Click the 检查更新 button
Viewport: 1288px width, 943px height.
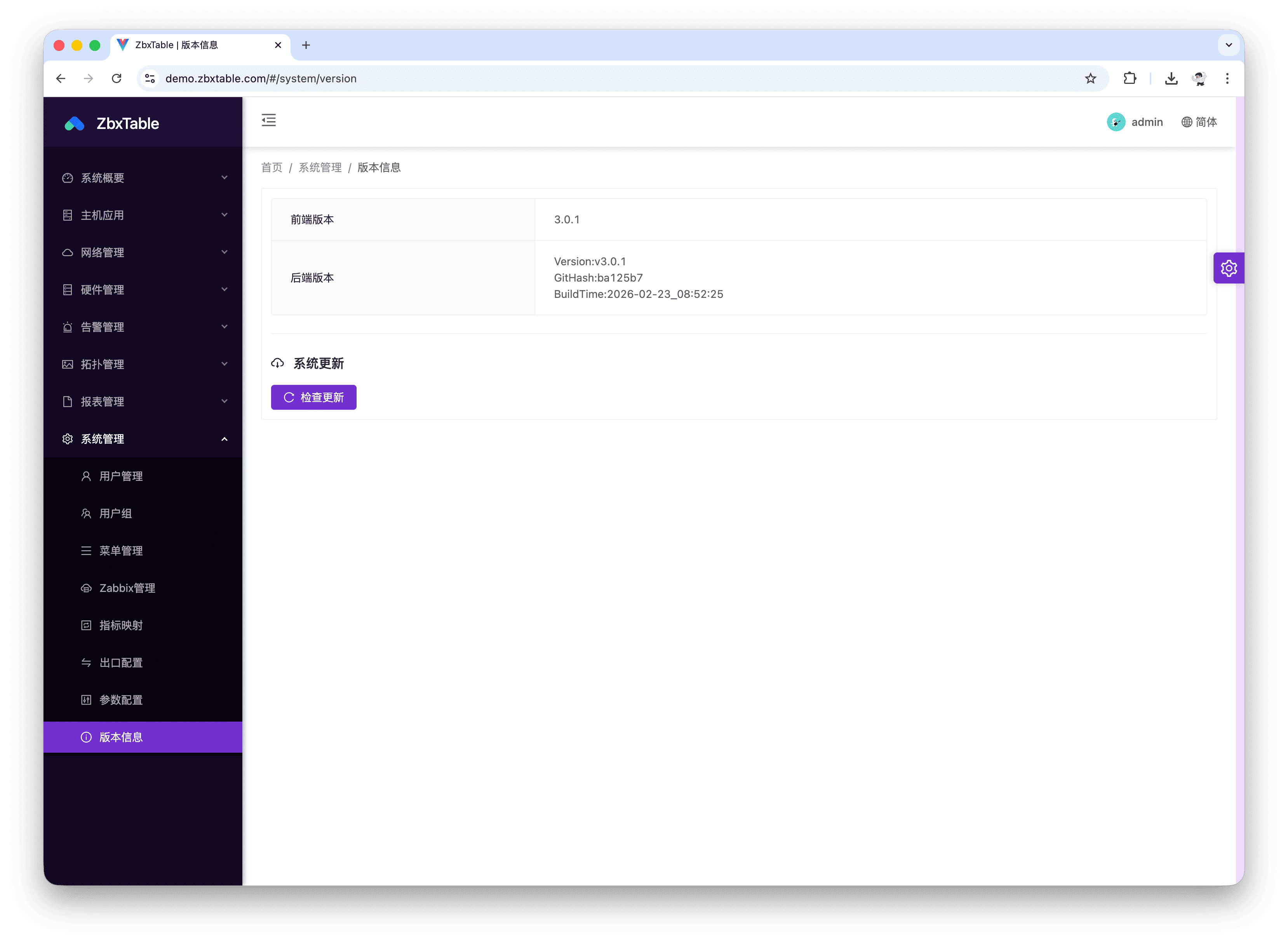click(x=313, y=397)
